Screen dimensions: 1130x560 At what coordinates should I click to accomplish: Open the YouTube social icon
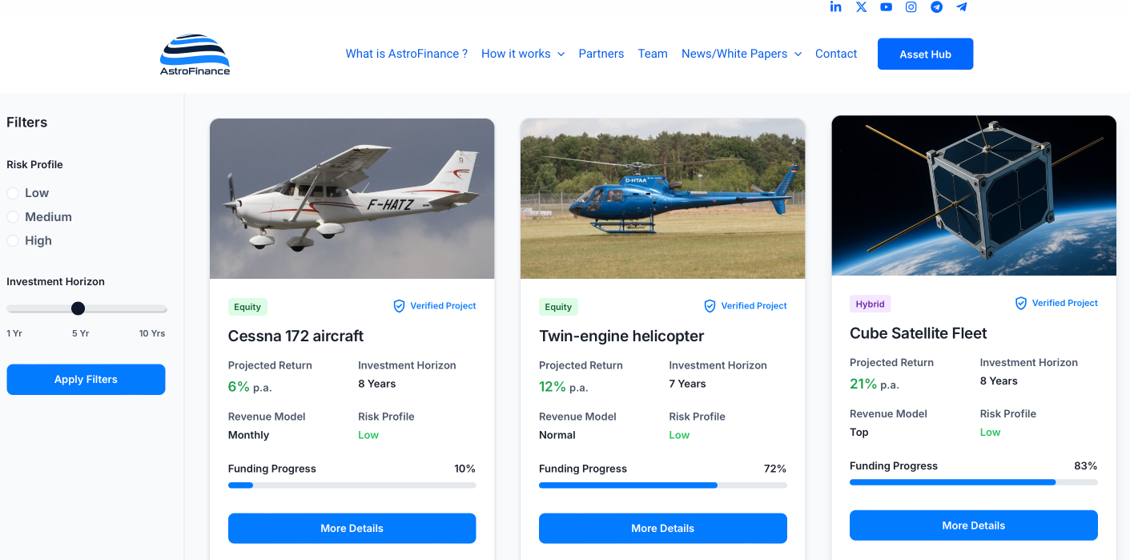[x=886, y=7]
